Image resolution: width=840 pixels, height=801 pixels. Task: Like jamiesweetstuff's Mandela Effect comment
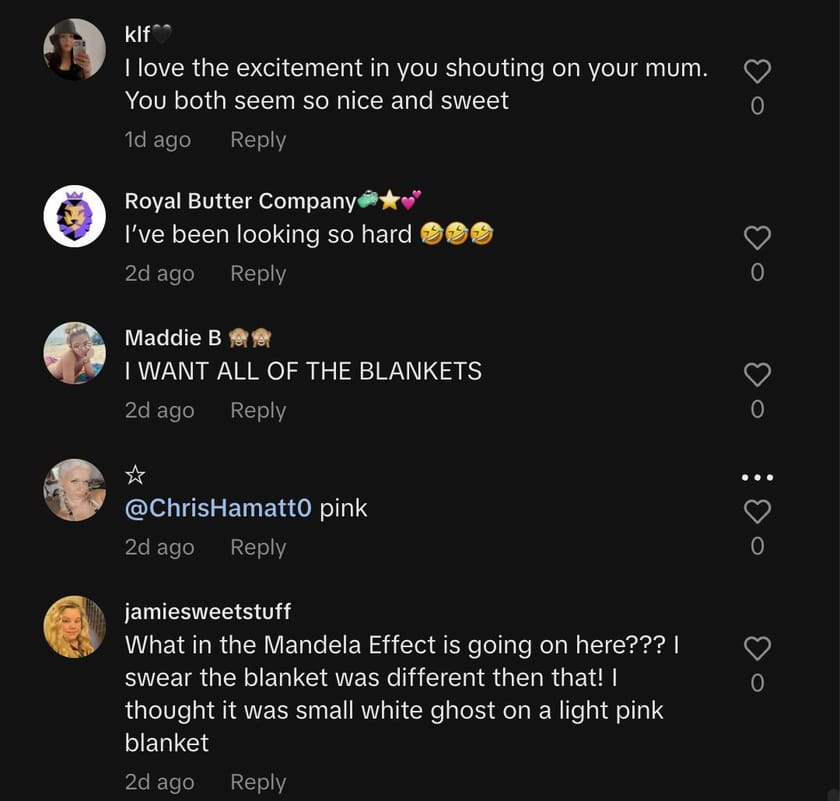pos(757,648)
